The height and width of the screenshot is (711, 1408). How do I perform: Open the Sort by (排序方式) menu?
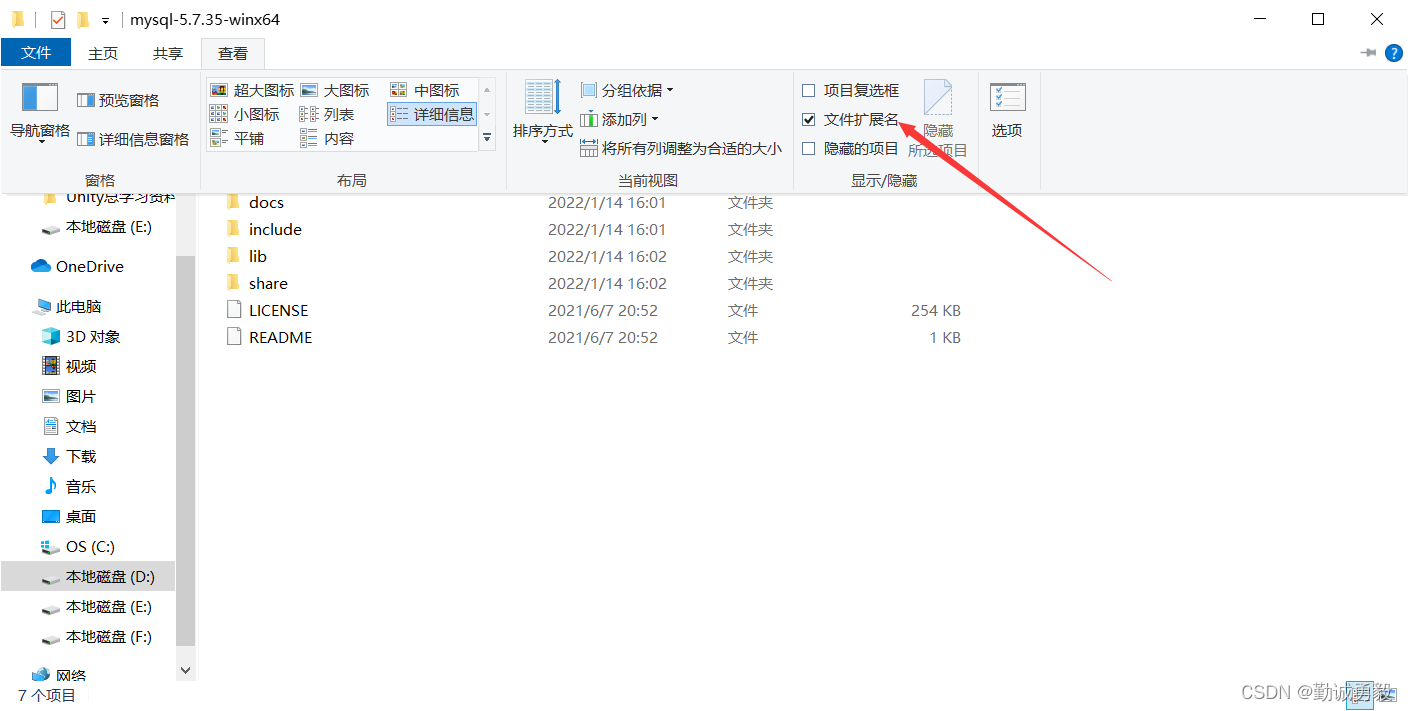(543, 111)
